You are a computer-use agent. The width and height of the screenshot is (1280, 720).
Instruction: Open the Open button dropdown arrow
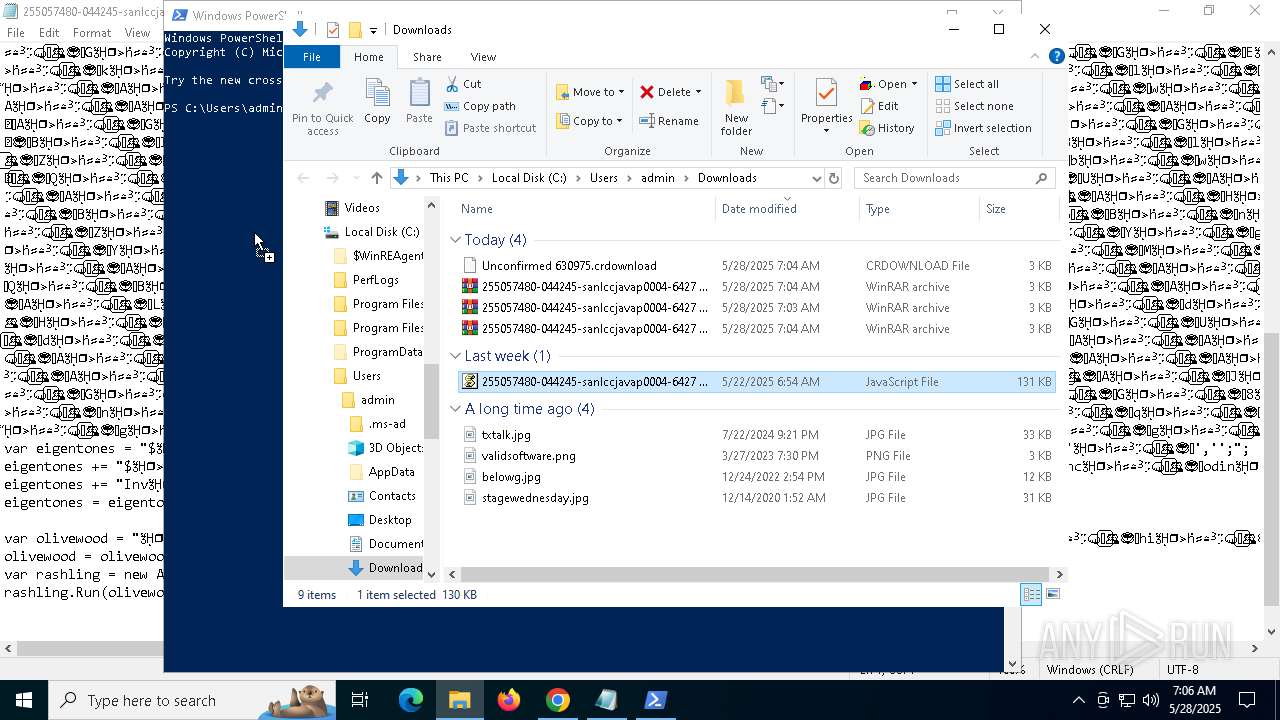914,84
